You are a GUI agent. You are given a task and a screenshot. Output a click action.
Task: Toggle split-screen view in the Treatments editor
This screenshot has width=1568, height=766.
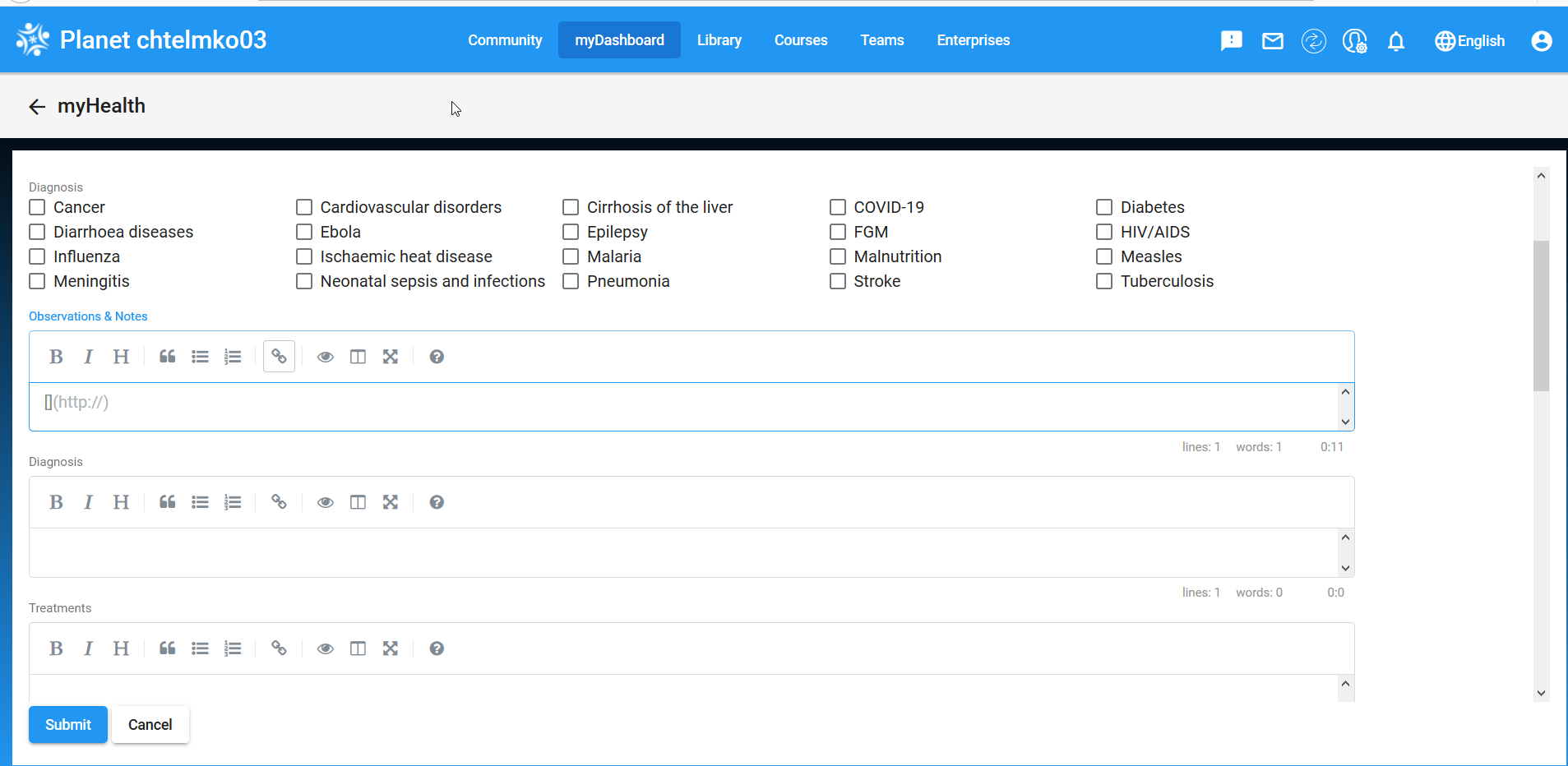[x=358, y=648]
